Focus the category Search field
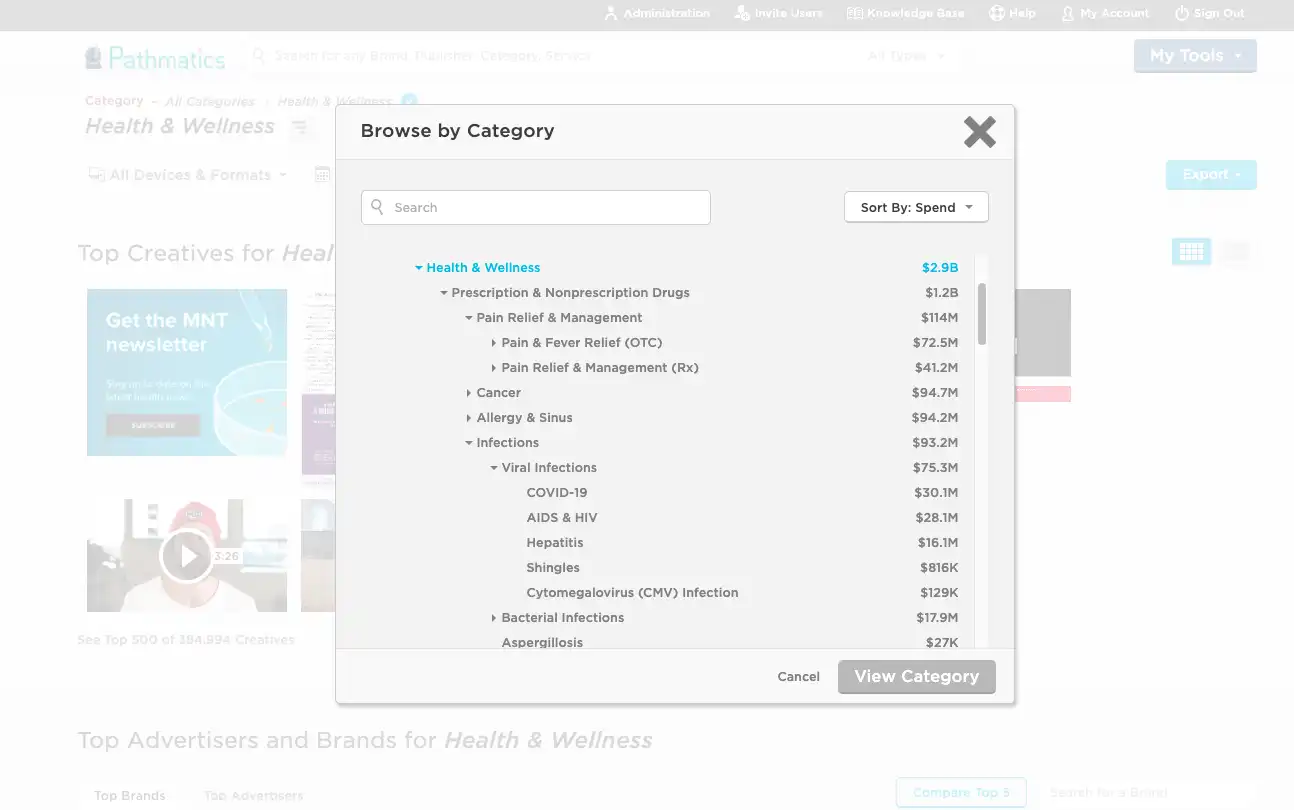1294x810 pixels. [536, 207]
